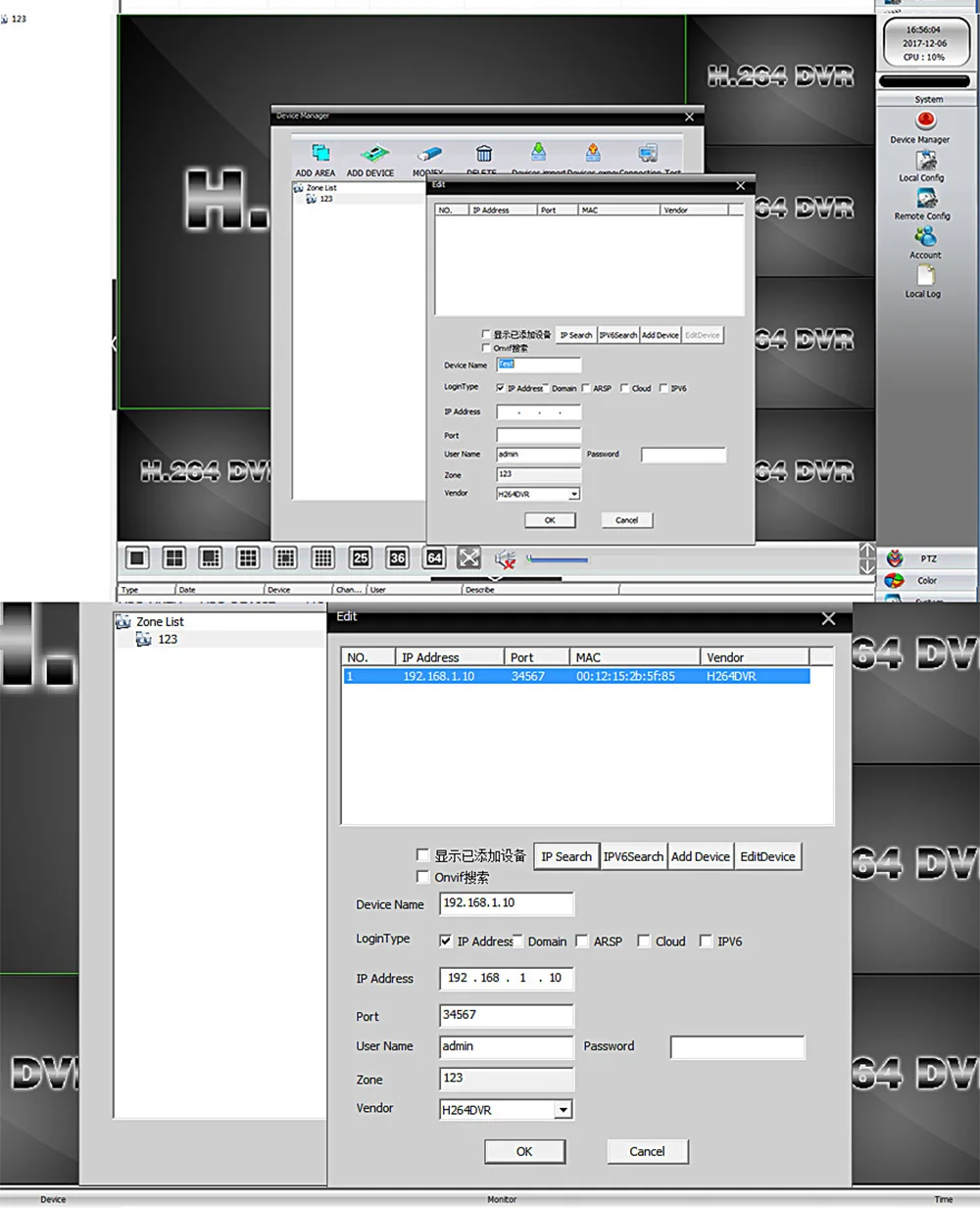Switch to the Device tab in the bottom bar
This screenshot has height=1208, width=980.
click(53, 1199)
